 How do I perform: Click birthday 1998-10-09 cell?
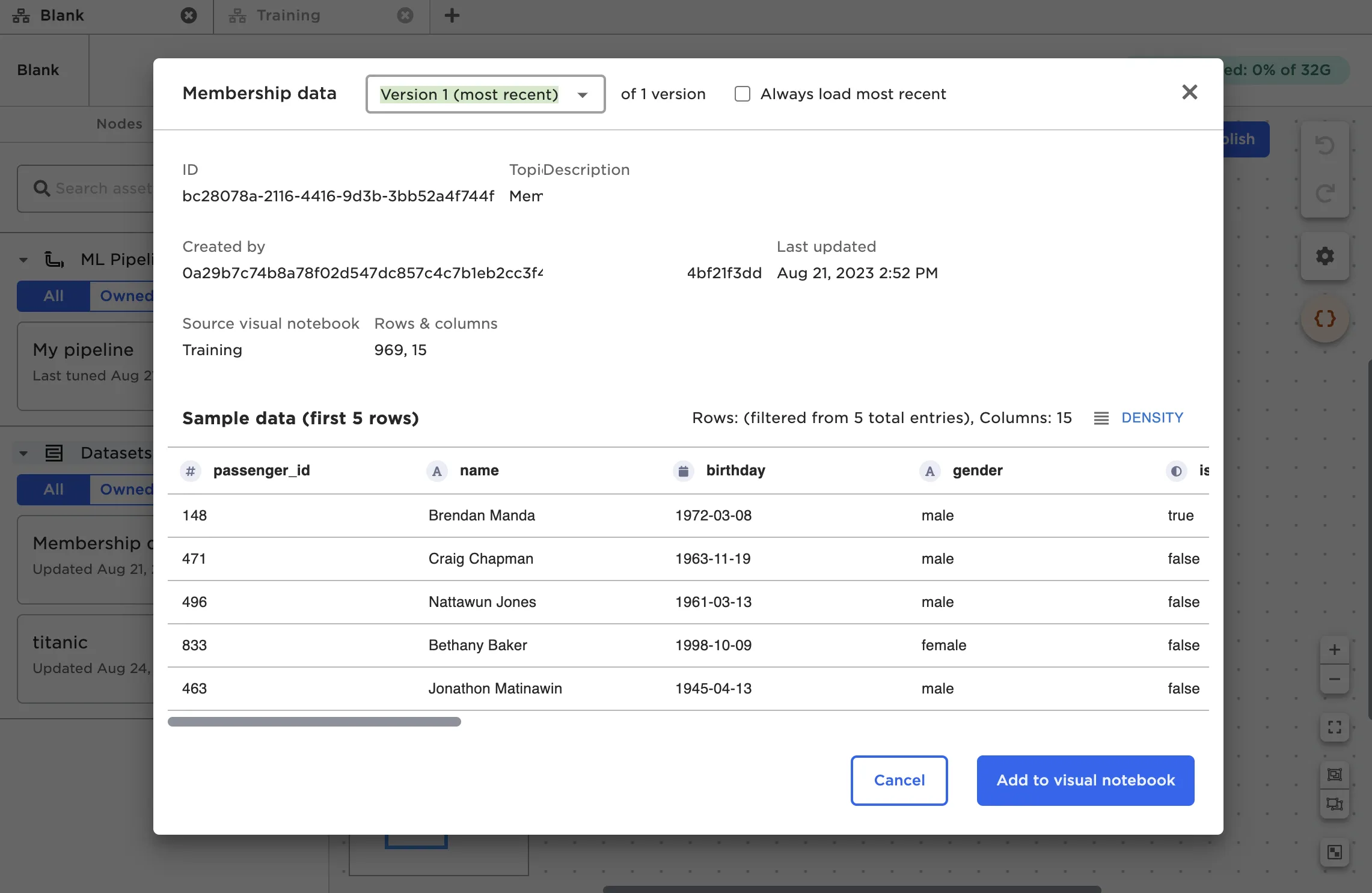[x=714, y=645]
